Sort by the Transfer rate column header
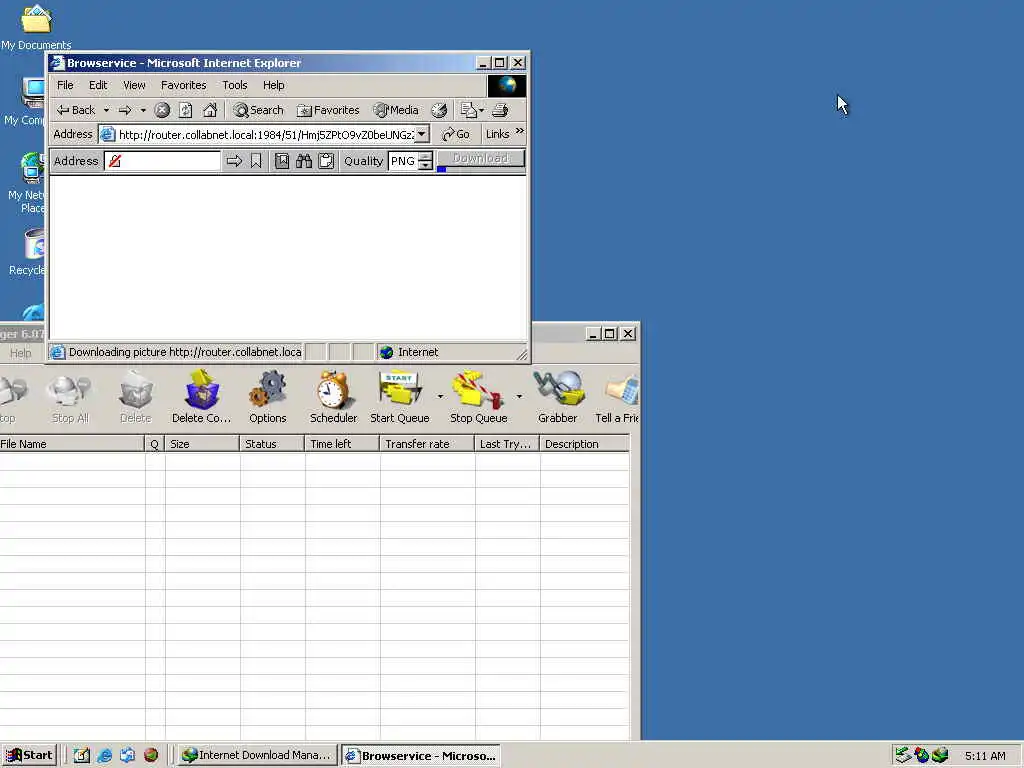Screen dimensions: 1024x768 coord(427,443)
